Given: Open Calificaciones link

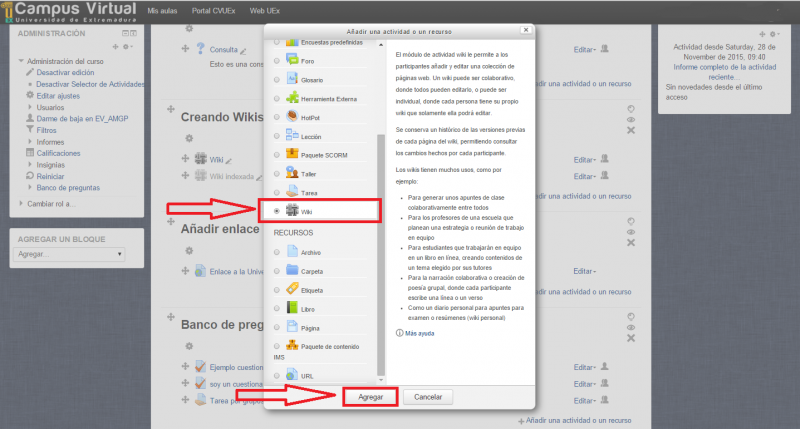Looking at the screenshot, I should pyautogui.click(x=58, y=153).
